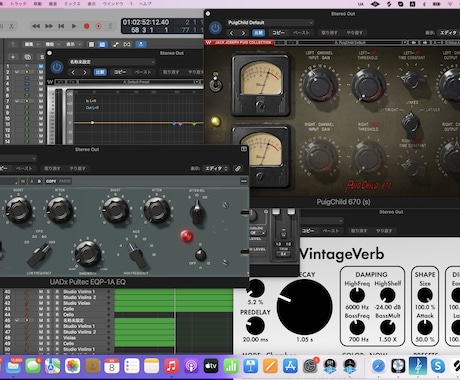Open the PuigChild Default preset dropdown
The width and height of the screenshot is (460, 380).
(270, 23)
